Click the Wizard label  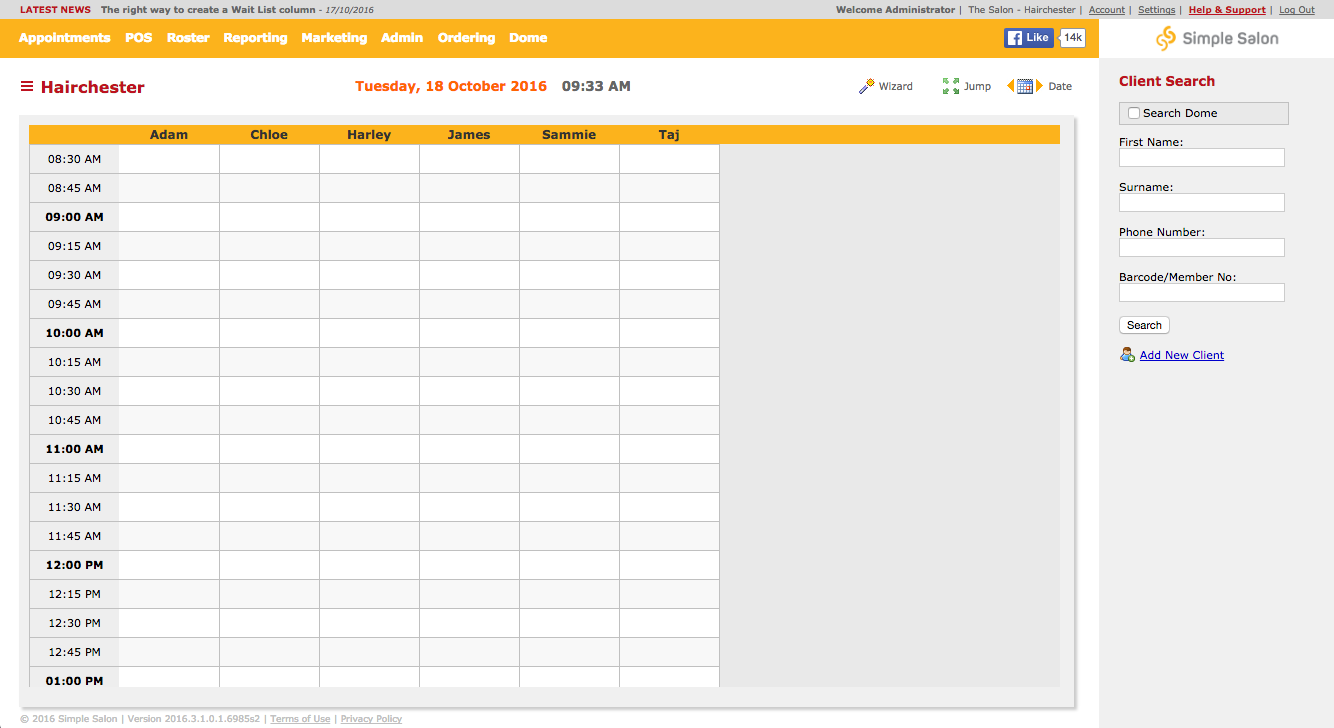pos(895,87)
